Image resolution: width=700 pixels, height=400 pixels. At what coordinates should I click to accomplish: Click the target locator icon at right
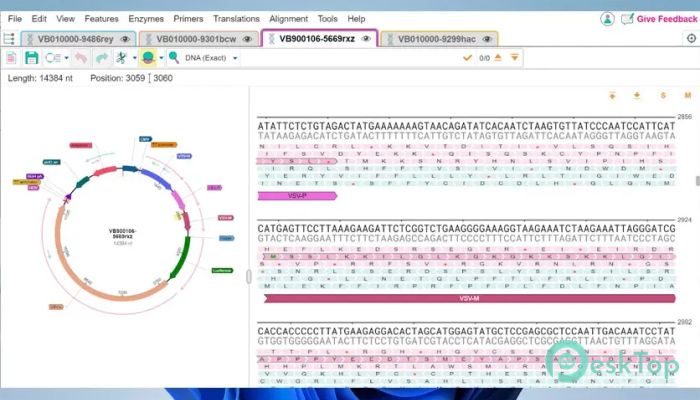click(691, 38)
